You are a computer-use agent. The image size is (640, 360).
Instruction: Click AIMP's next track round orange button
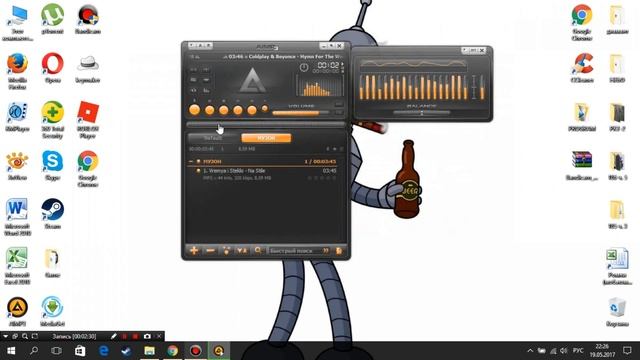pos(252,110)
